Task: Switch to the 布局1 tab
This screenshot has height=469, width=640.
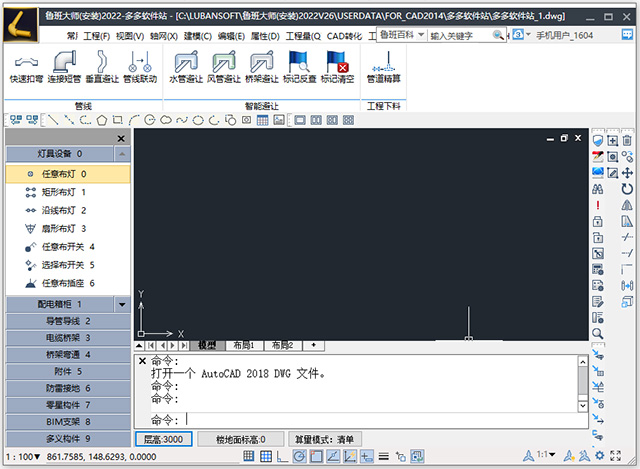Action: point(244,346)
